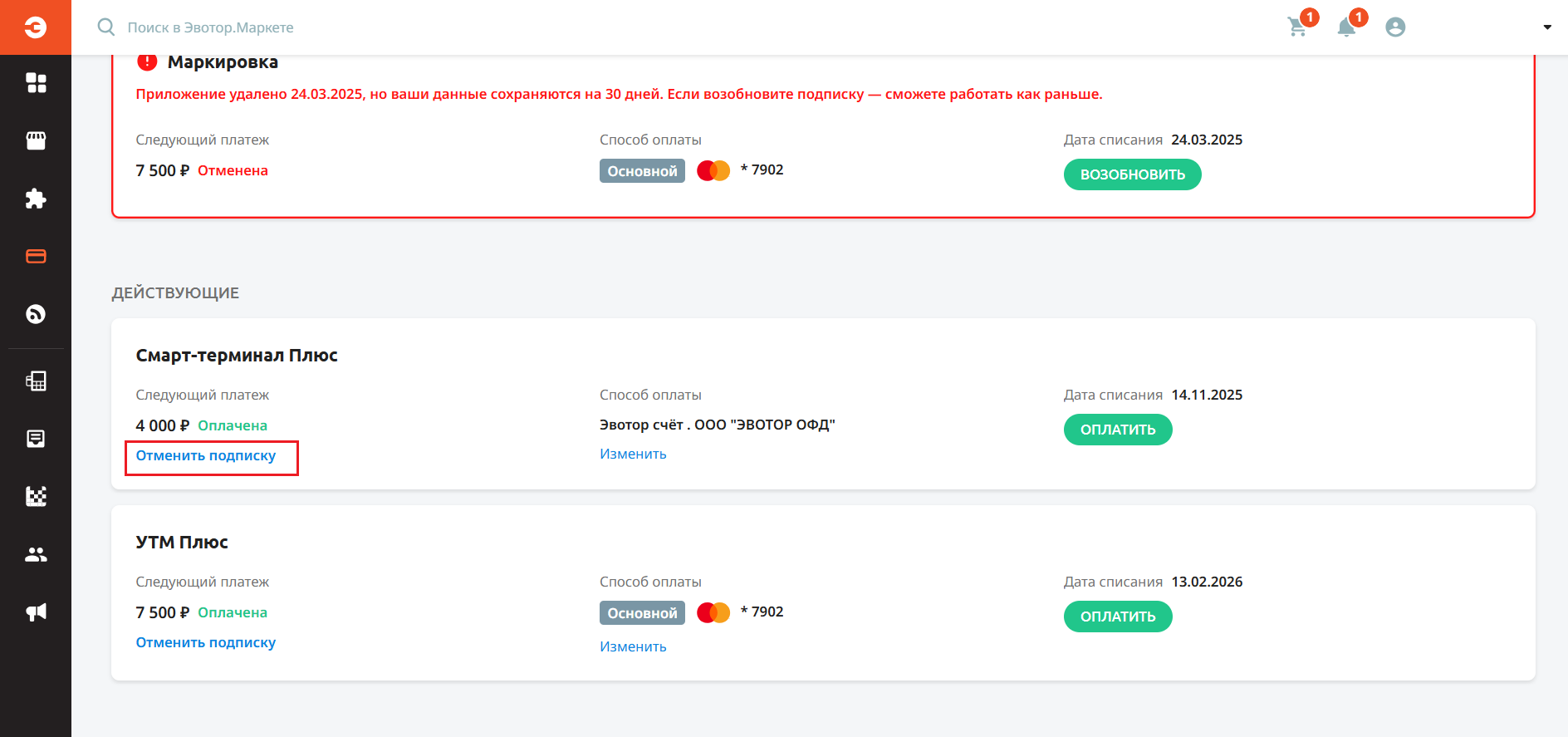Click the Mastercard logo in the Маркировка card

click(x=713, y=170)
